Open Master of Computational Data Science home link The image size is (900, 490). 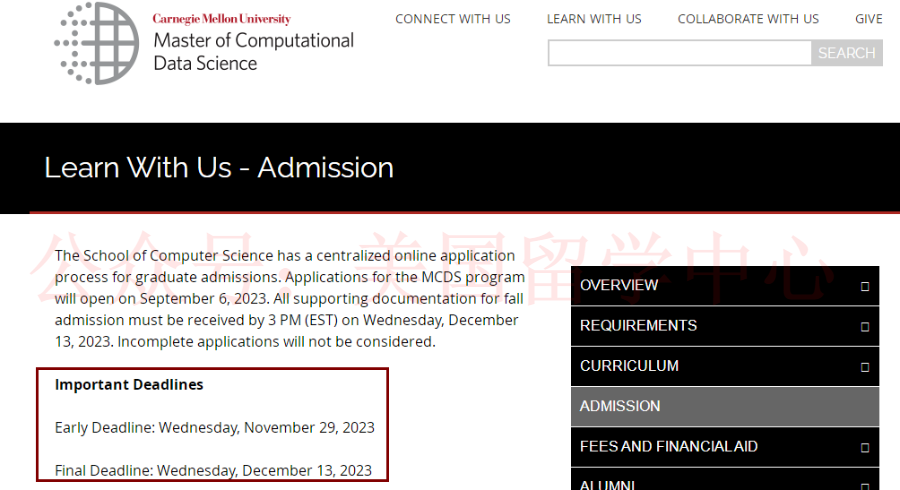253,52
